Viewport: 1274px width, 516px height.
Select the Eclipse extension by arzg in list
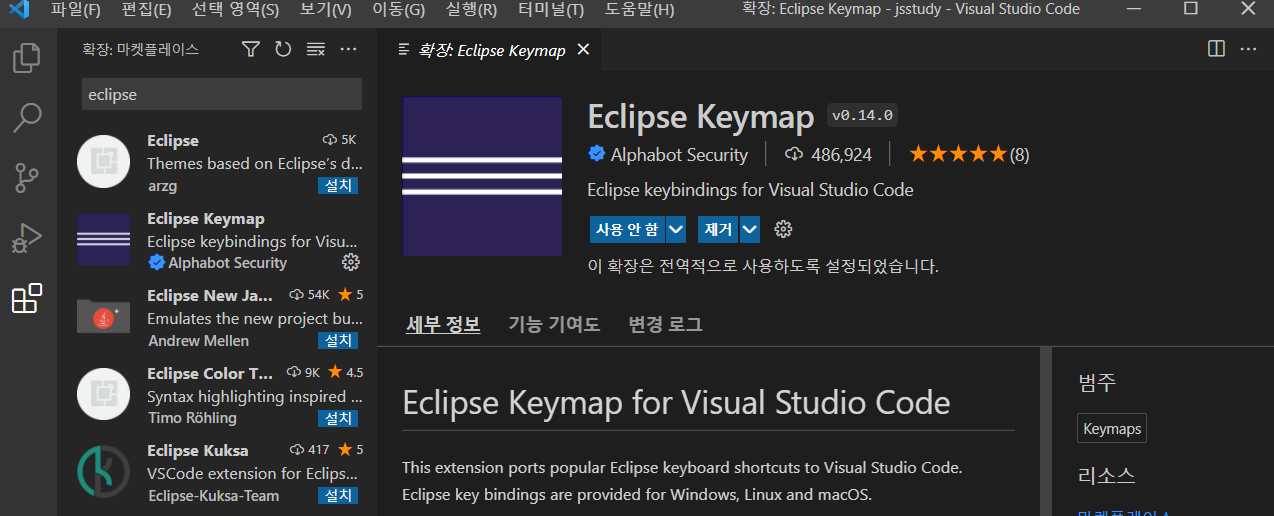pyautogui.click(x=217, y=162)
